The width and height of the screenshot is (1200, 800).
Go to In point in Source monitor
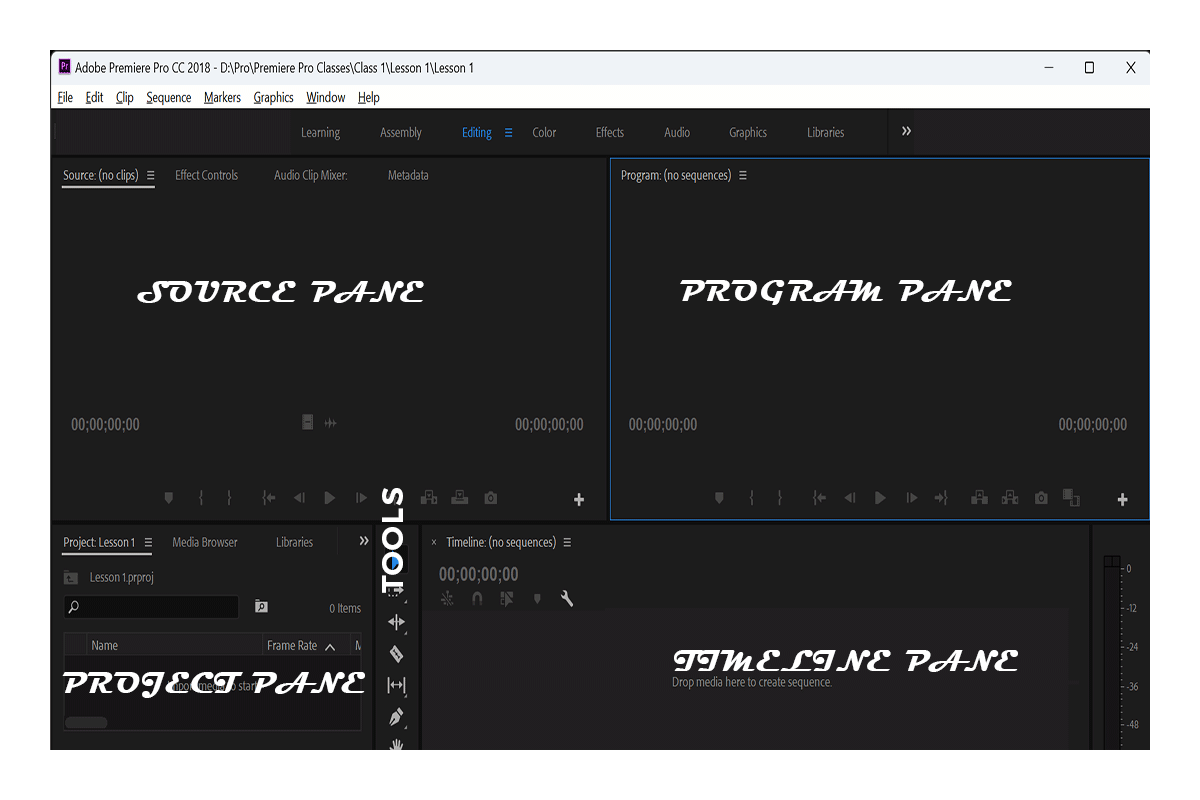point(268,498)
